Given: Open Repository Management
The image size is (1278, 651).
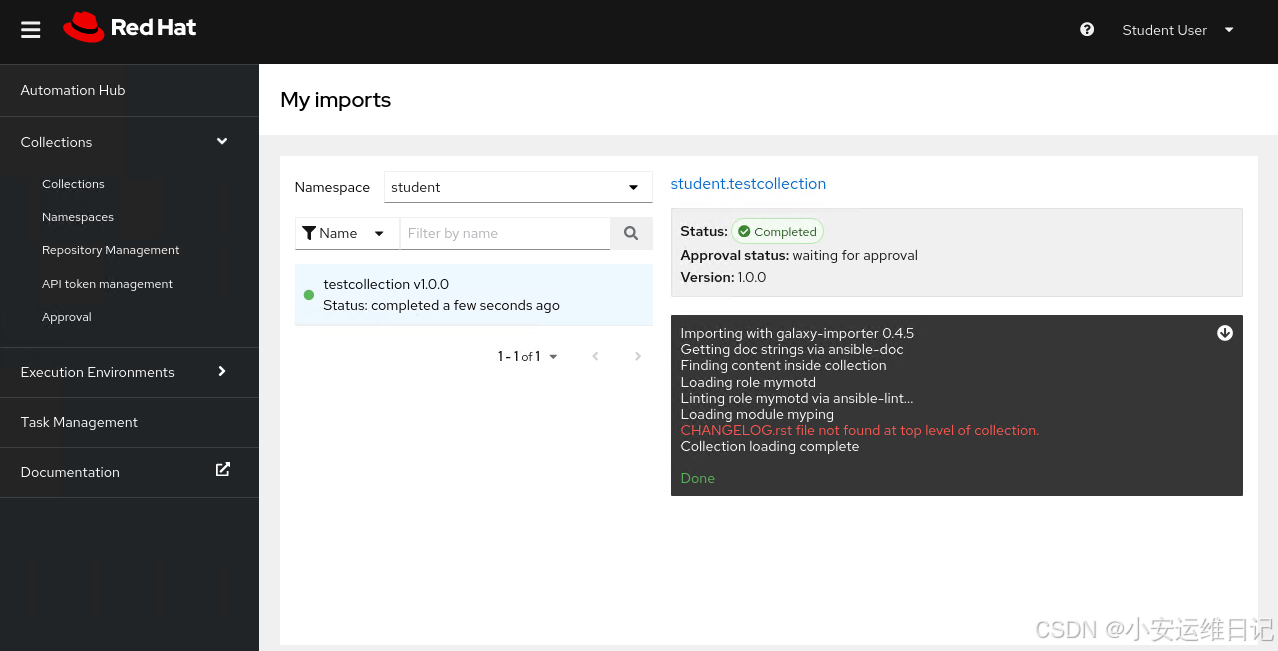Looking at the screenshot, I should coord(111,250).
